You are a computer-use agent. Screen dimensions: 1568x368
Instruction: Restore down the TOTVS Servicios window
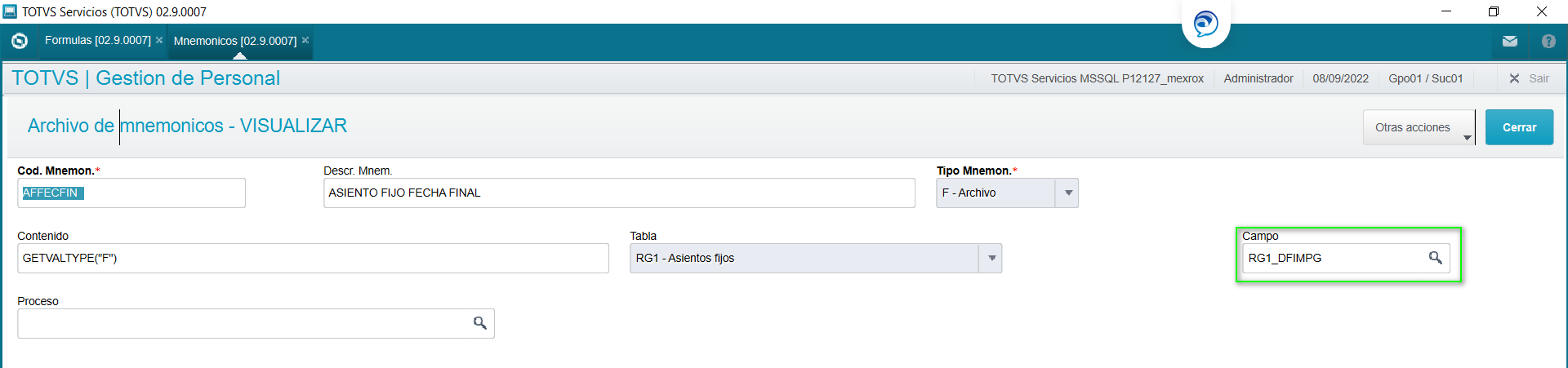1494,11
